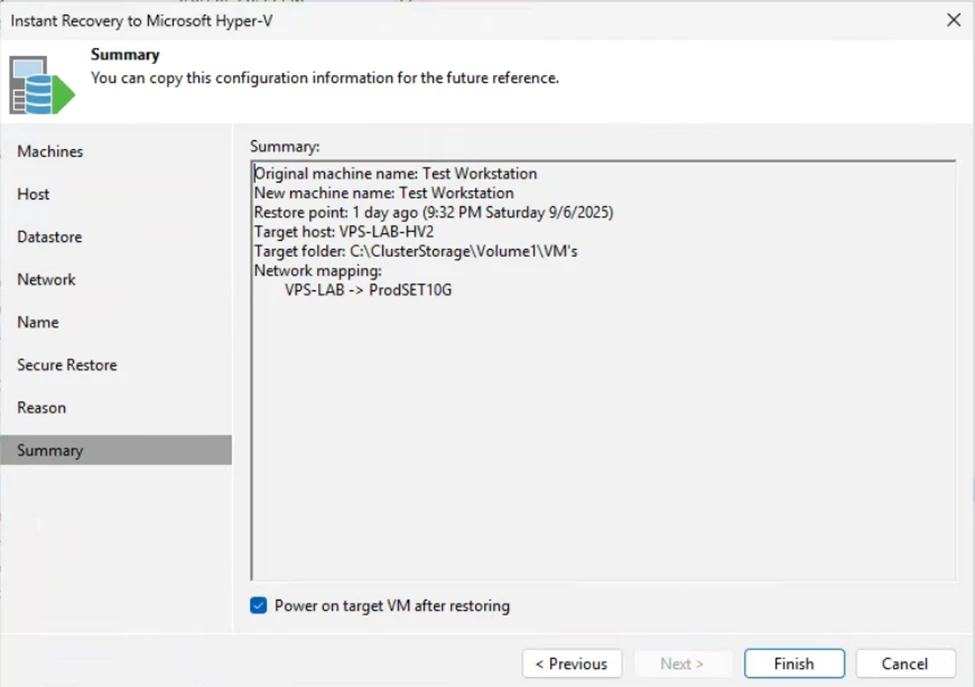Screen dimensions: 975x687
Task: Select the highlighted Summary step
Action: tap(116, 450)
